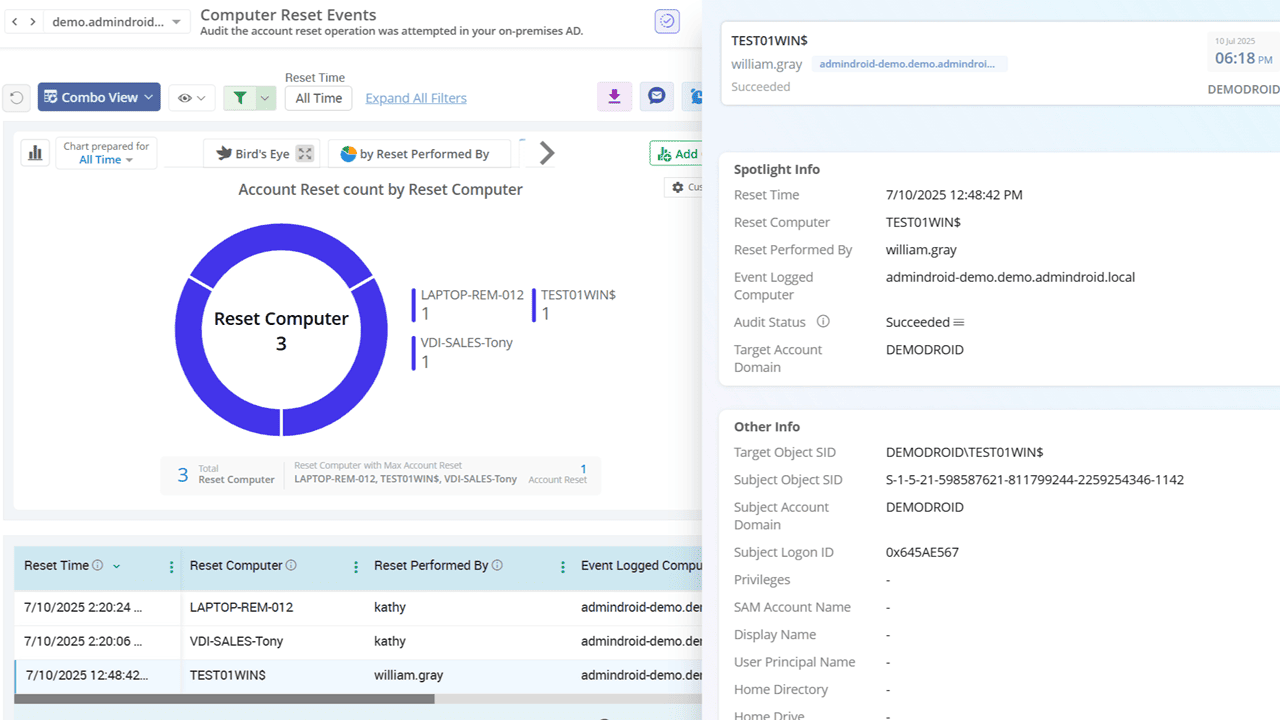This screenshot has height=720, width=1280.
Task: Open the Combo View dropdown
Action: (99, 97)
